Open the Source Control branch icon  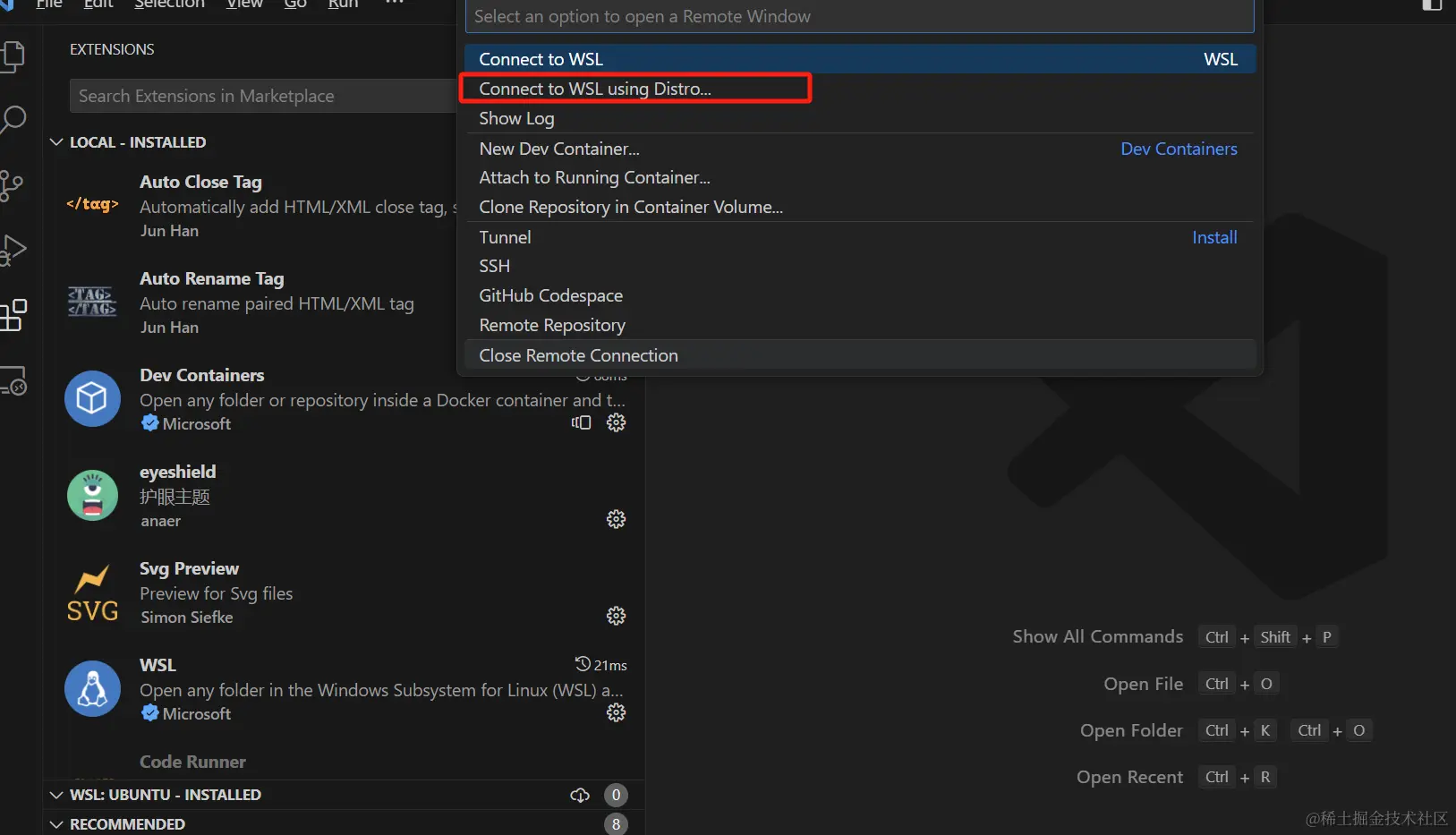12,185
